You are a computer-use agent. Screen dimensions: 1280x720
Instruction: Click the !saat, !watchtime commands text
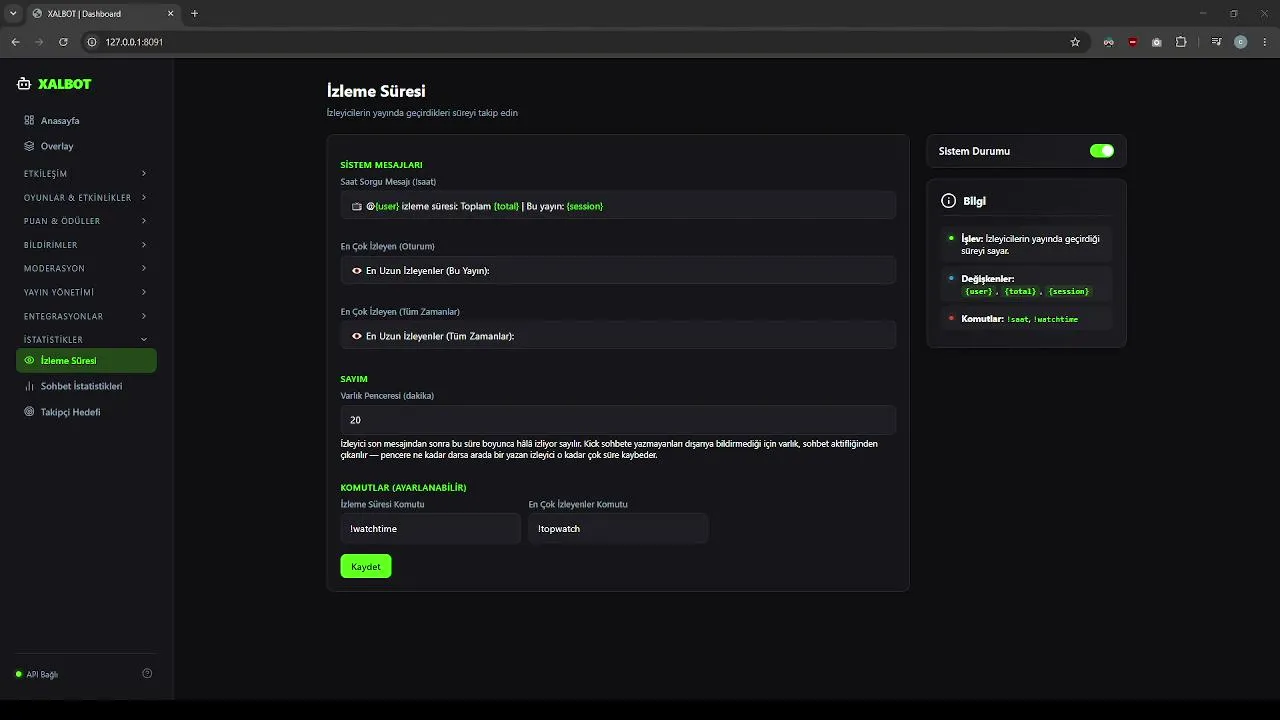[1042, 319]
